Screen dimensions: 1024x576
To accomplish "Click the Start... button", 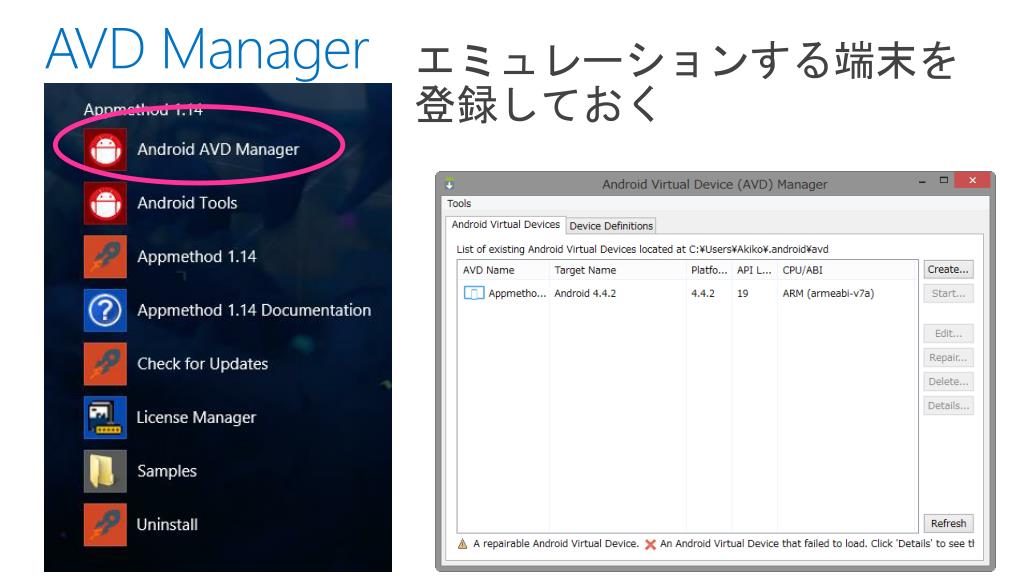I will click(948, 294).
